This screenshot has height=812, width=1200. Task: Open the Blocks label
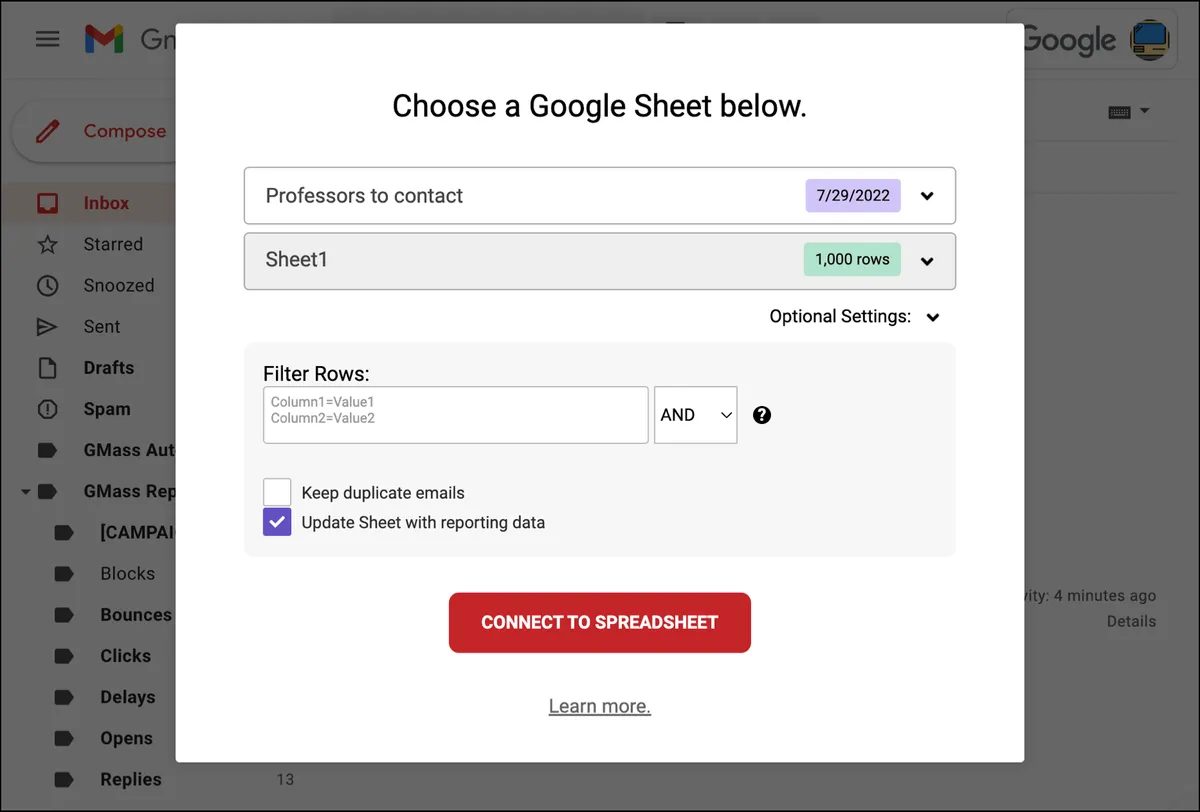click(x=128, y=574)
